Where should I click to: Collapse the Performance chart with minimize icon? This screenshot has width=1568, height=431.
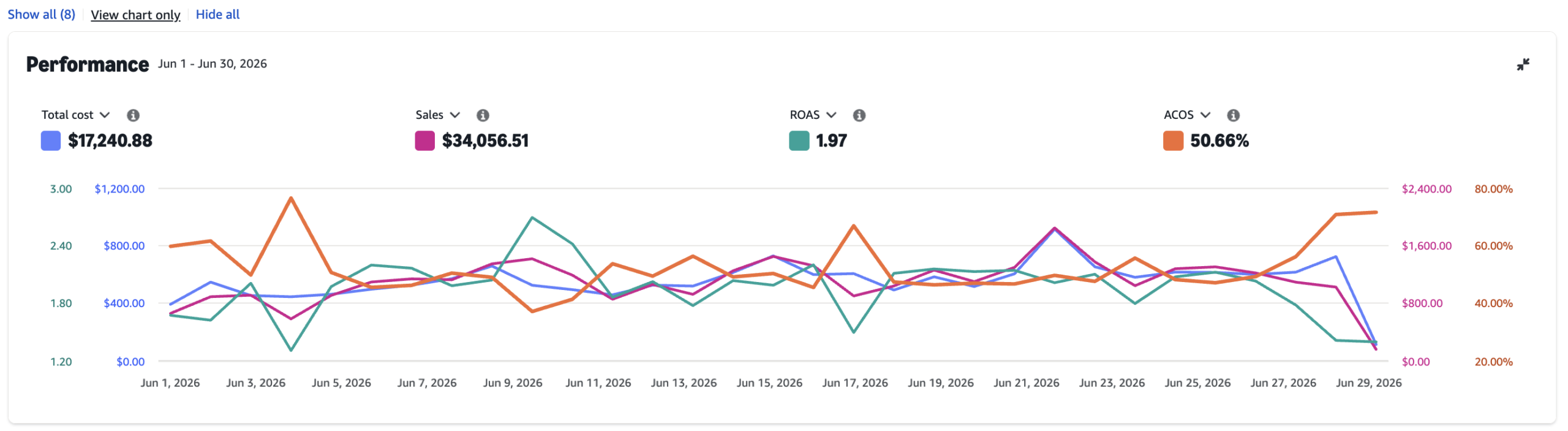pyautogui.click(x=1523, y=64)
